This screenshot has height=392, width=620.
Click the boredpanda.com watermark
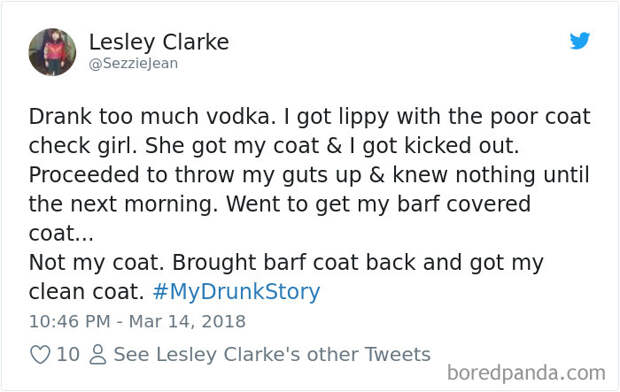tap(526, 373)
